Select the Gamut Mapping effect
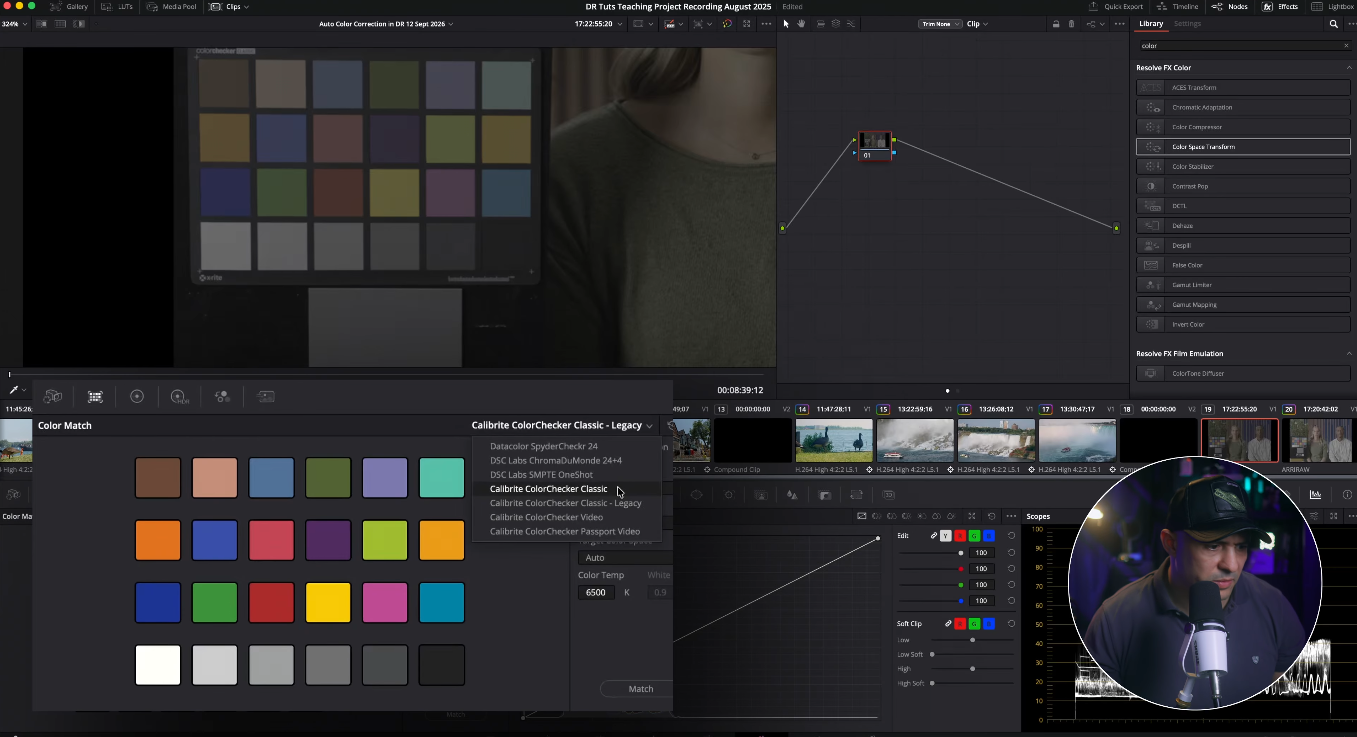1357x737 pixels. [1243, 304]
